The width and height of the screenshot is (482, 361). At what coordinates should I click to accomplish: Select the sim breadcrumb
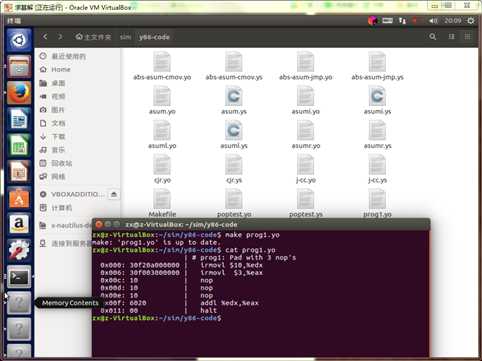[125, 37]
